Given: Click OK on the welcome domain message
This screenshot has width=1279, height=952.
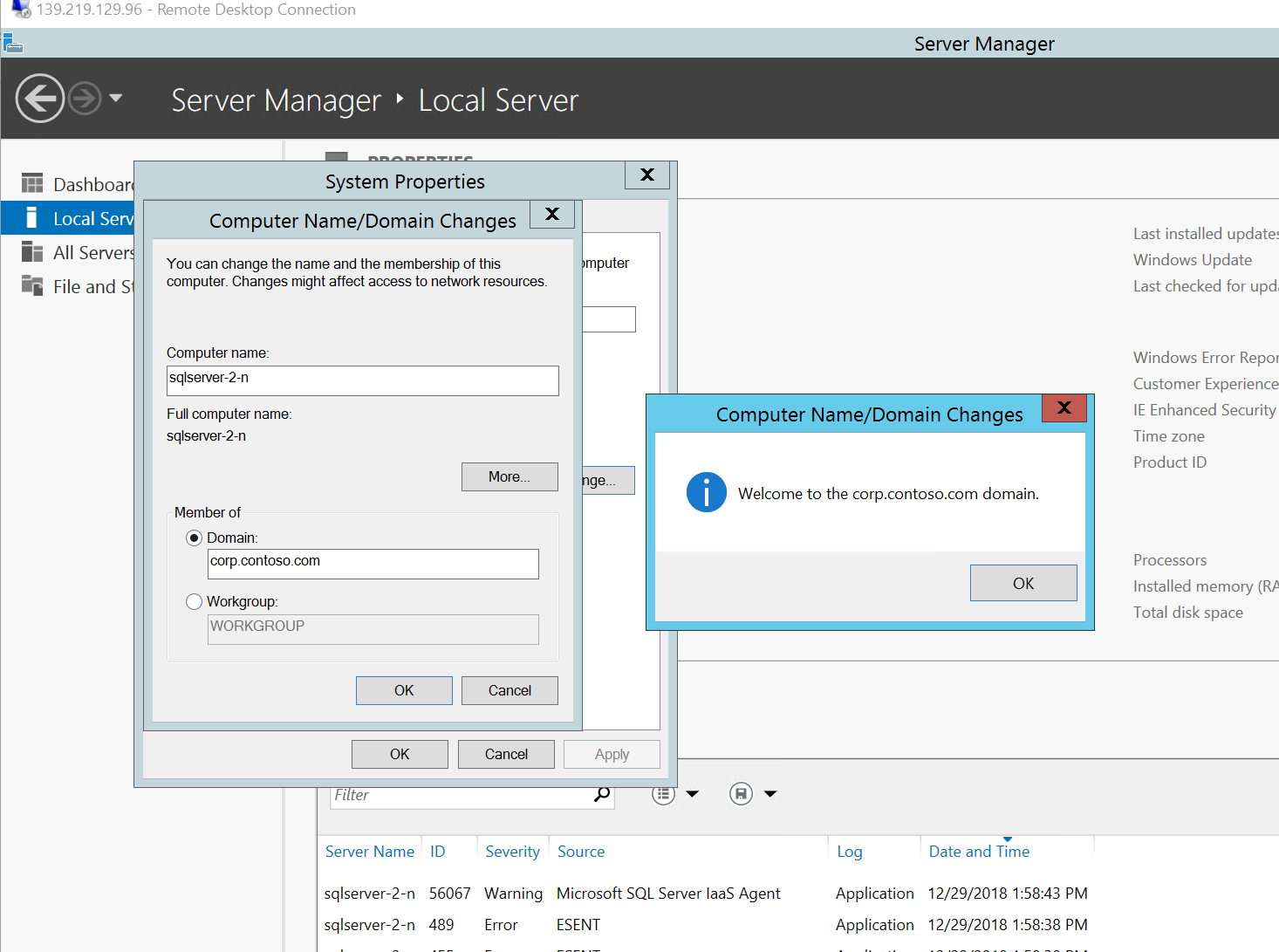Looking at the screenshot, I should tap(1023, 583).
